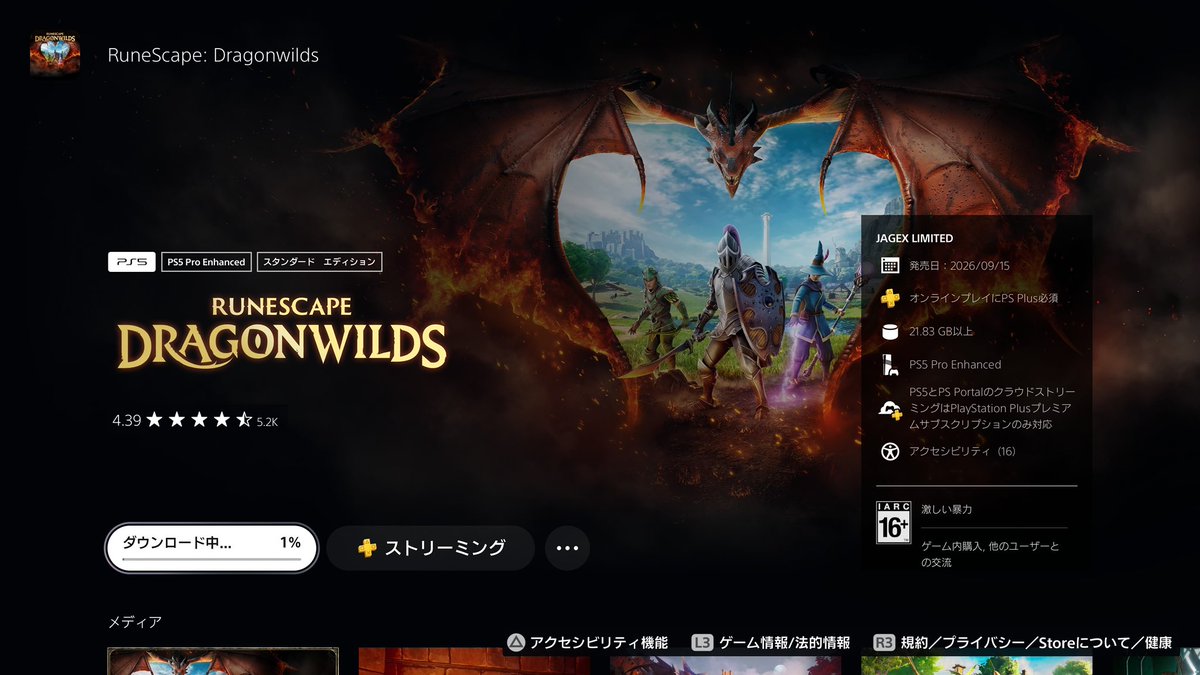The image size is (1200, 675).
Task: Click the 5.2K ratings count
Action: point(267,422)
